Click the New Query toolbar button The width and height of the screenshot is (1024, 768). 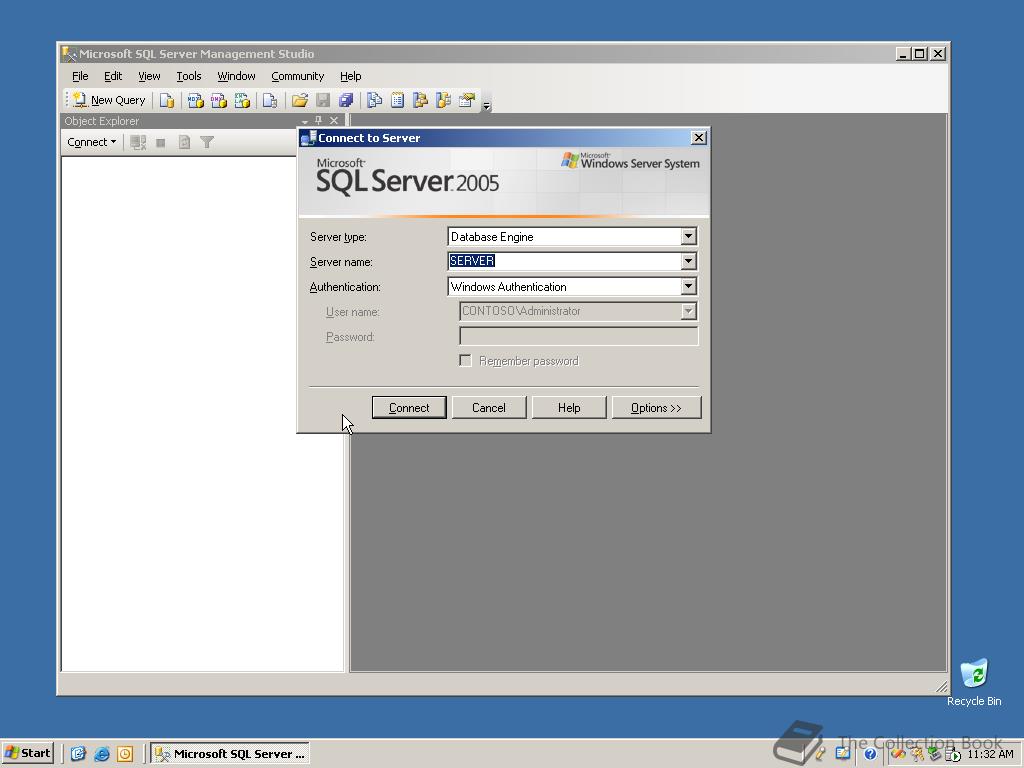(108, 100)
